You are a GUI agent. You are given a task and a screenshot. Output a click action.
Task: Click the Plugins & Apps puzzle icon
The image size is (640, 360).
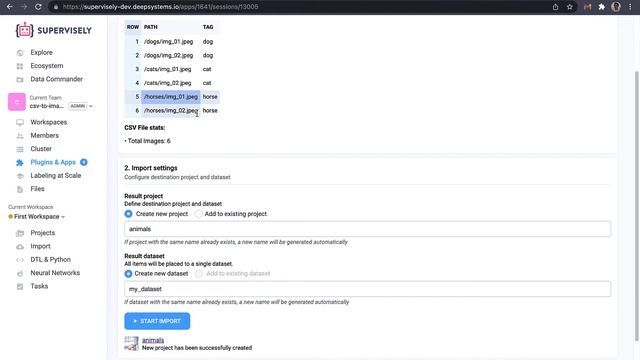[20, 162]
